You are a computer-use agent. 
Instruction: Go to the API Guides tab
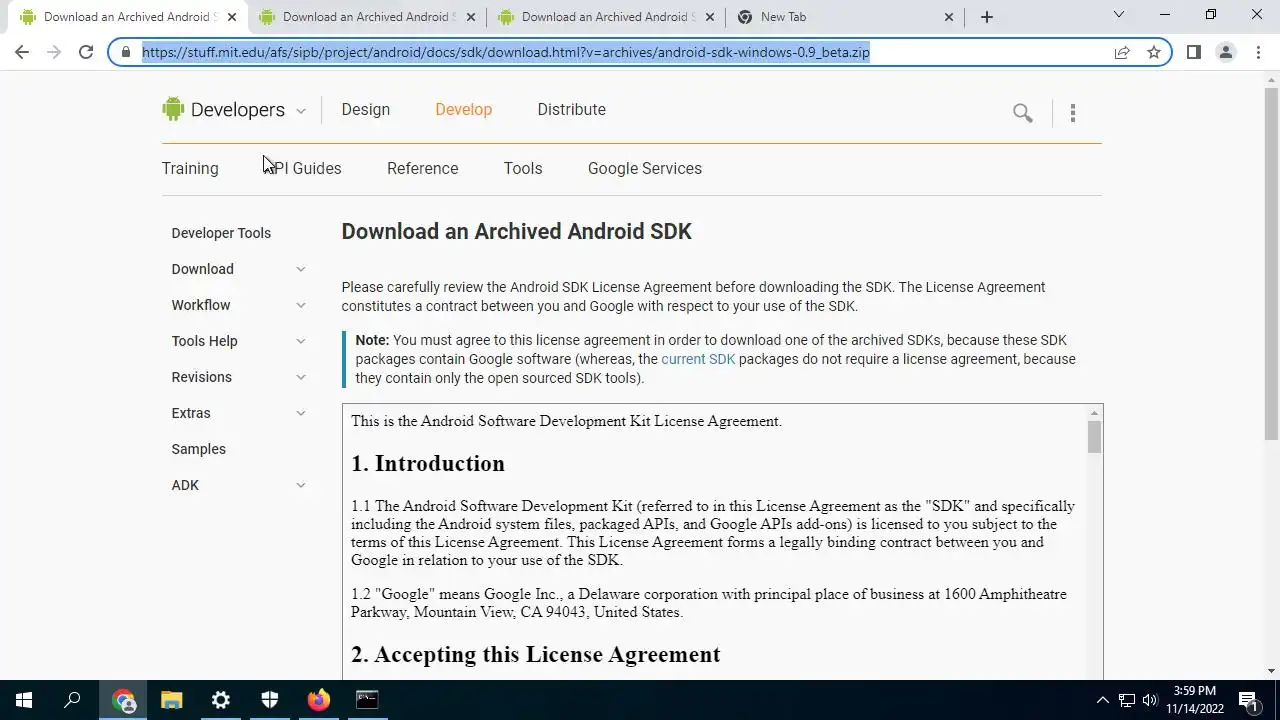click(303, 168)
